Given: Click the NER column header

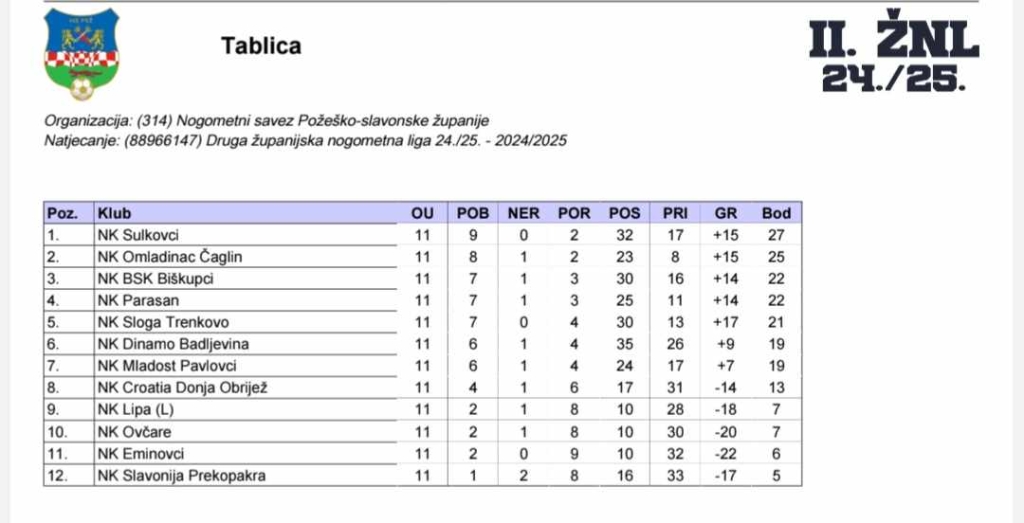Looking at the screenshot, I should pyautogui.click(x=523, y=213).
